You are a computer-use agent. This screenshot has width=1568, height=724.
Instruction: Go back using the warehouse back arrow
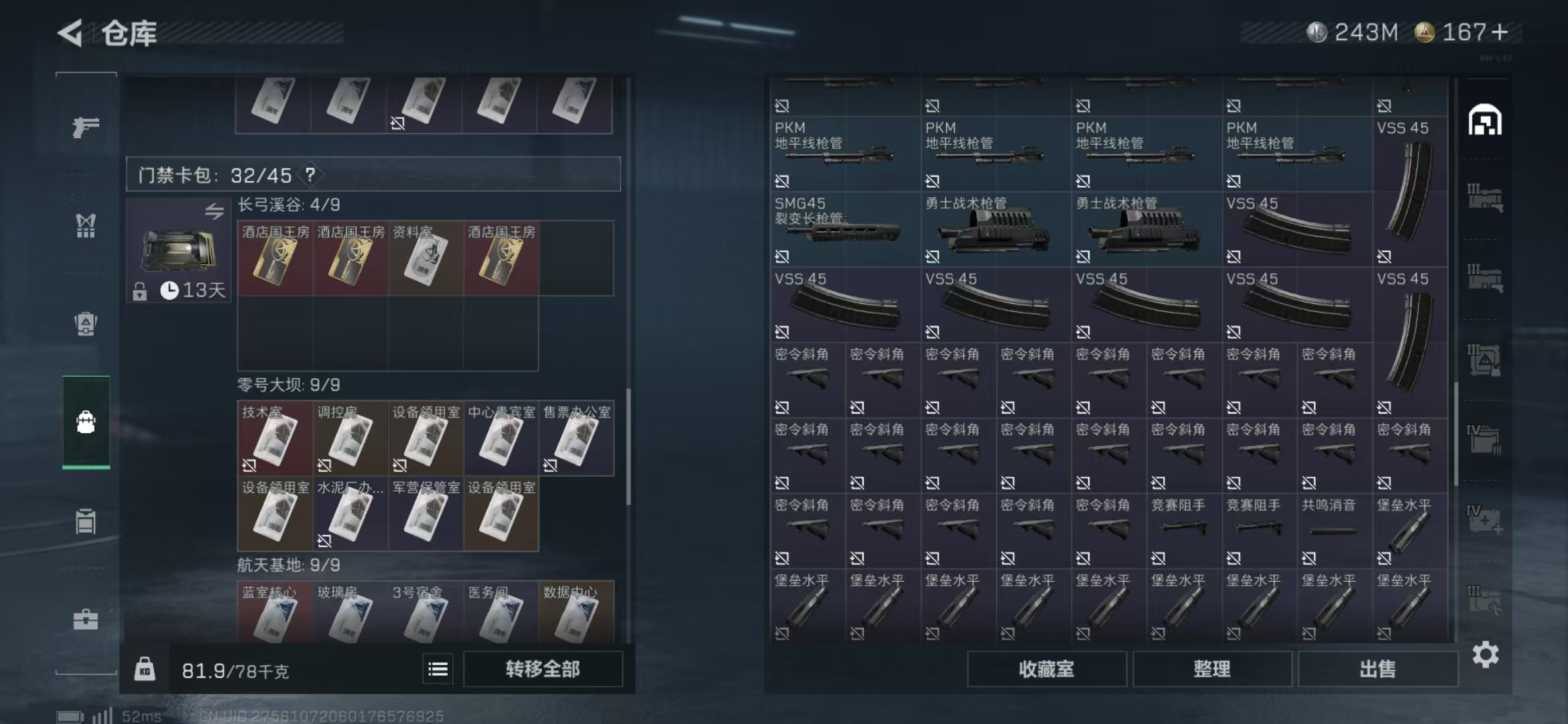click(x=70, y=32)
